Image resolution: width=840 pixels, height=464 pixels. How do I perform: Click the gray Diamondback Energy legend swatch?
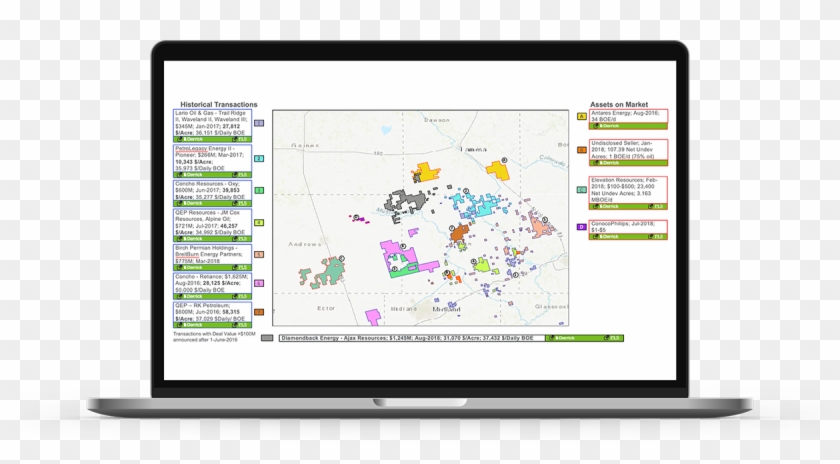266,338
